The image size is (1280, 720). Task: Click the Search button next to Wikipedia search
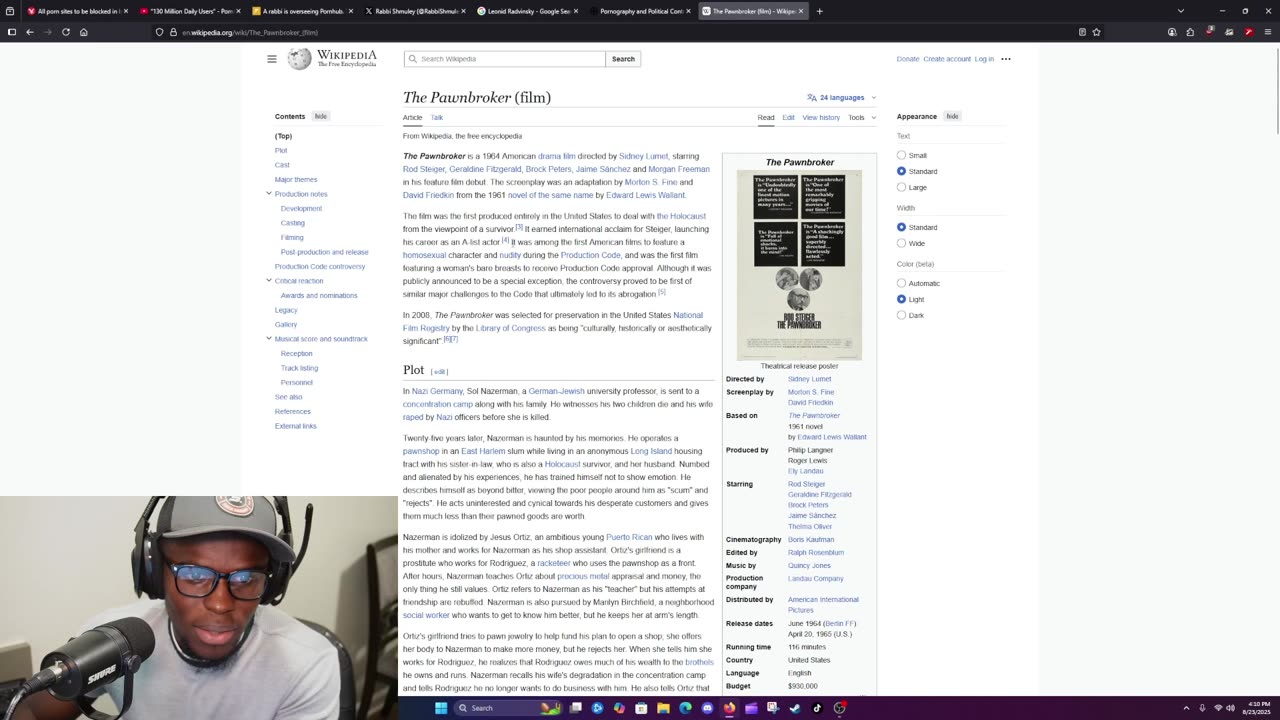click(623, 59)
